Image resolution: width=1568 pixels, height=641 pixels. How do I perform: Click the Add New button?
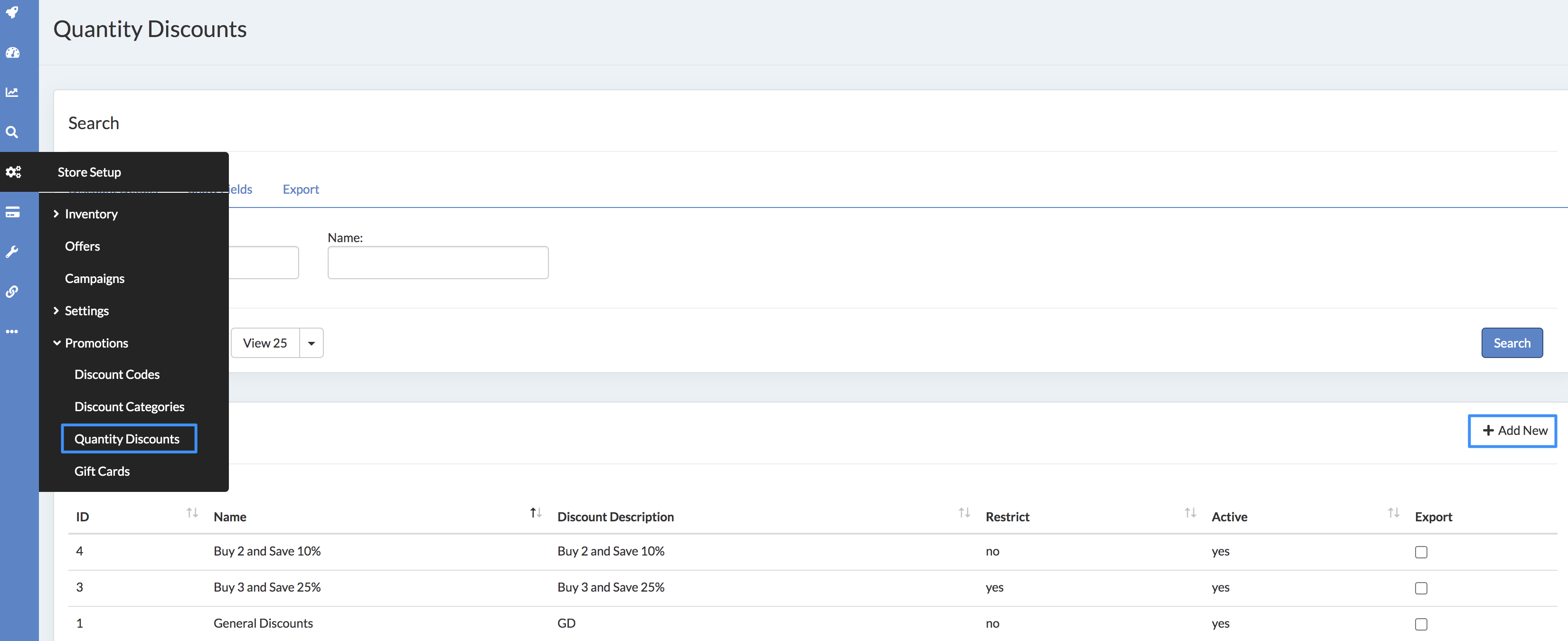[x=1512, y=431]
